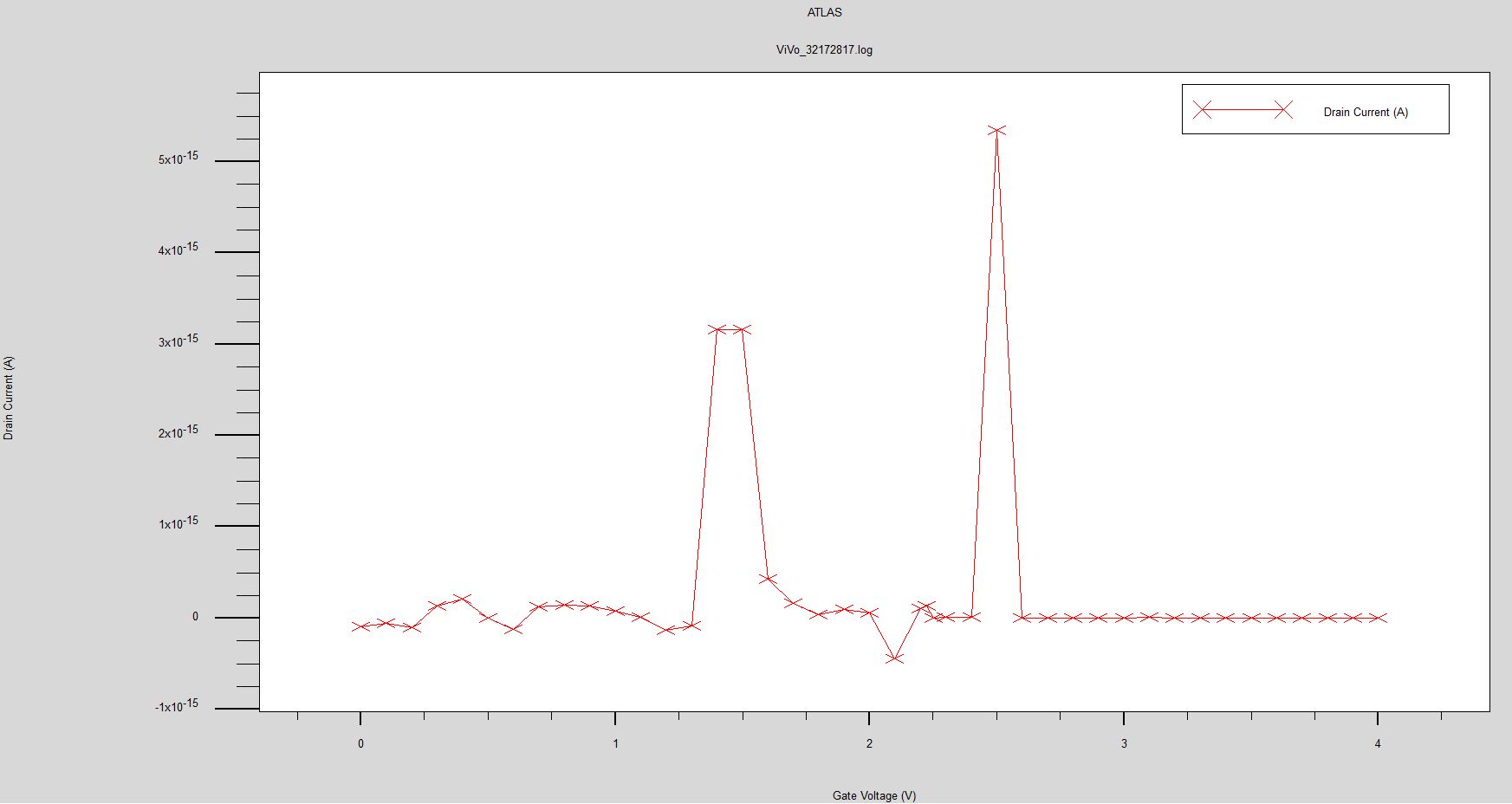Click the rightmost data marker near 4V
The height and width of the screenshot is (804, 1512).
[x=1379, y=618]
